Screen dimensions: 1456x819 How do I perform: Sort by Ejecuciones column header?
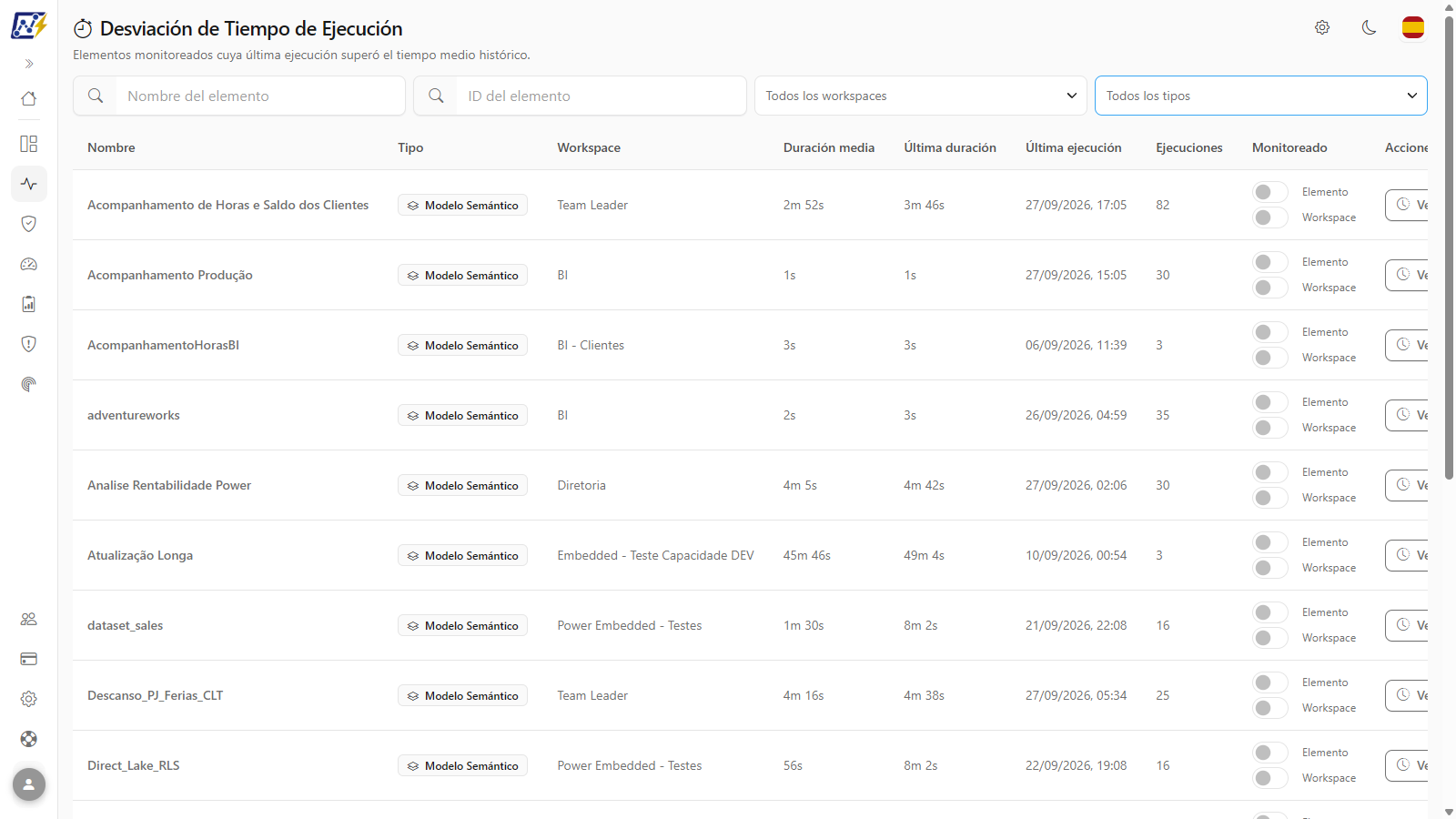(1189, 147)
